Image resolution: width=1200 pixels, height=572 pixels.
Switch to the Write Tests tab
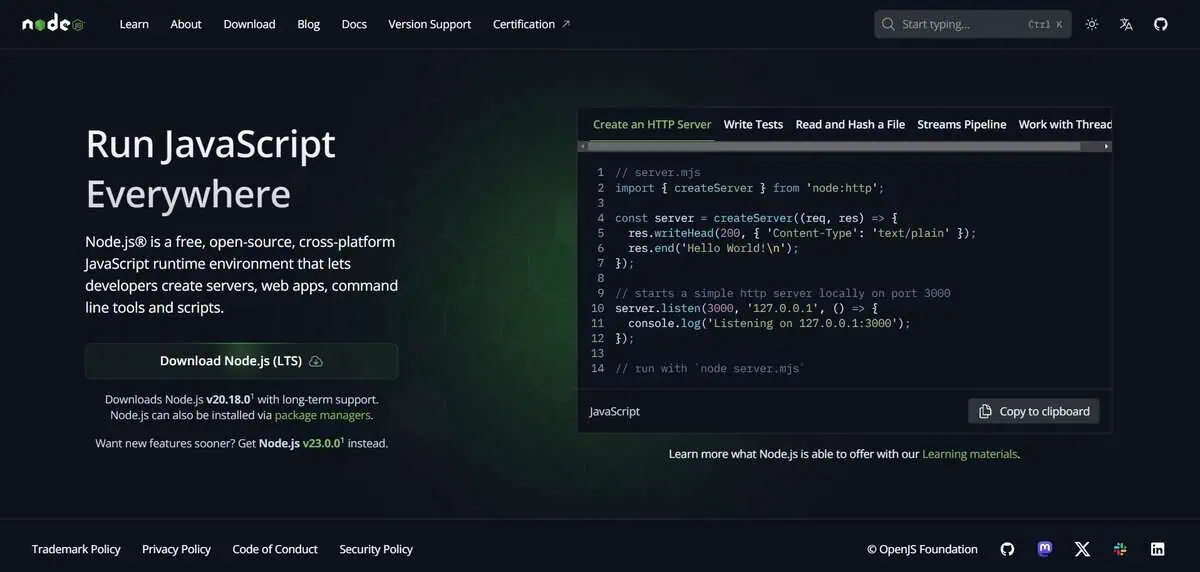(x=753, y=124)
